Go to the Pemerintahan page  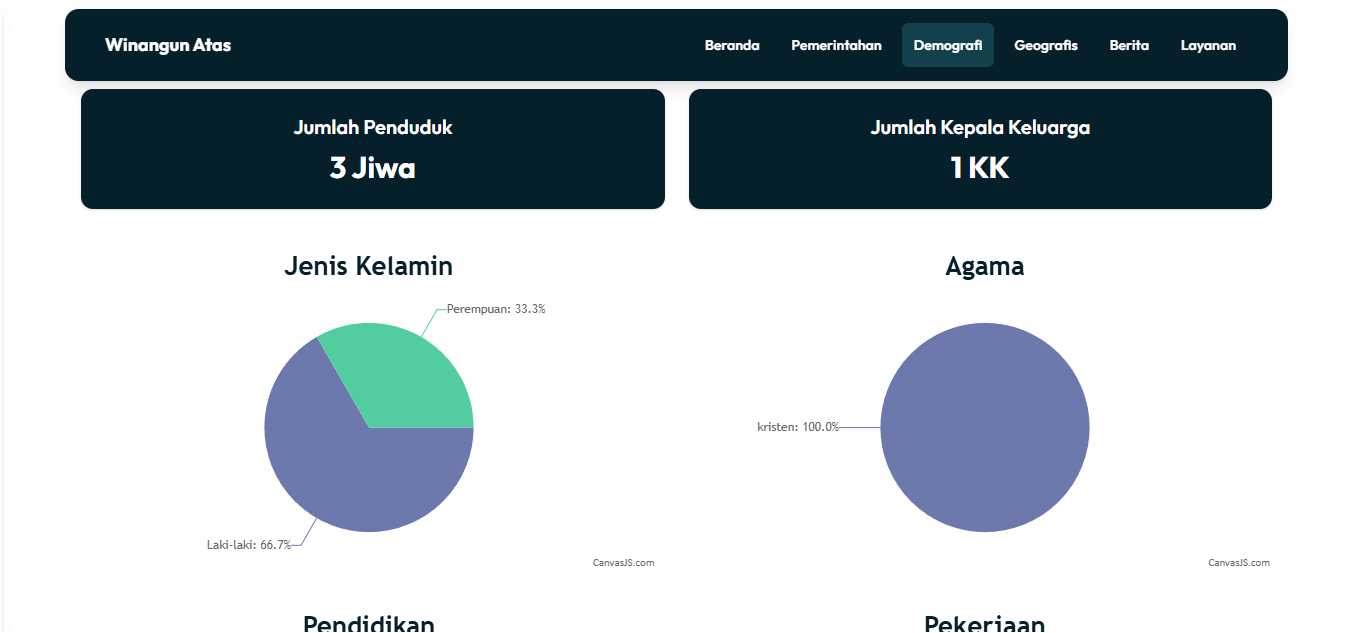[x=836, y=45]
